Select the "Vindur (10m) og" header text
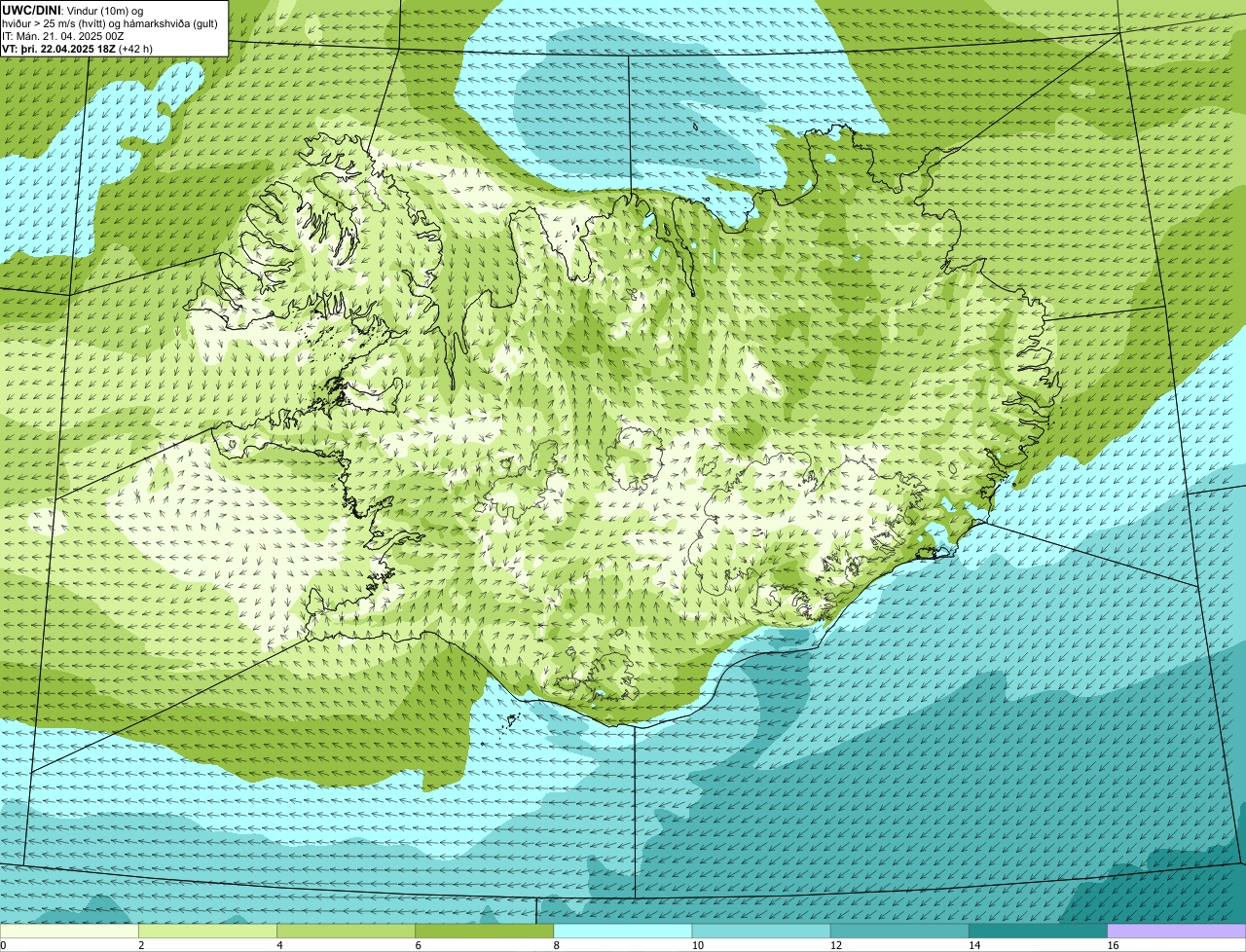 104,11
